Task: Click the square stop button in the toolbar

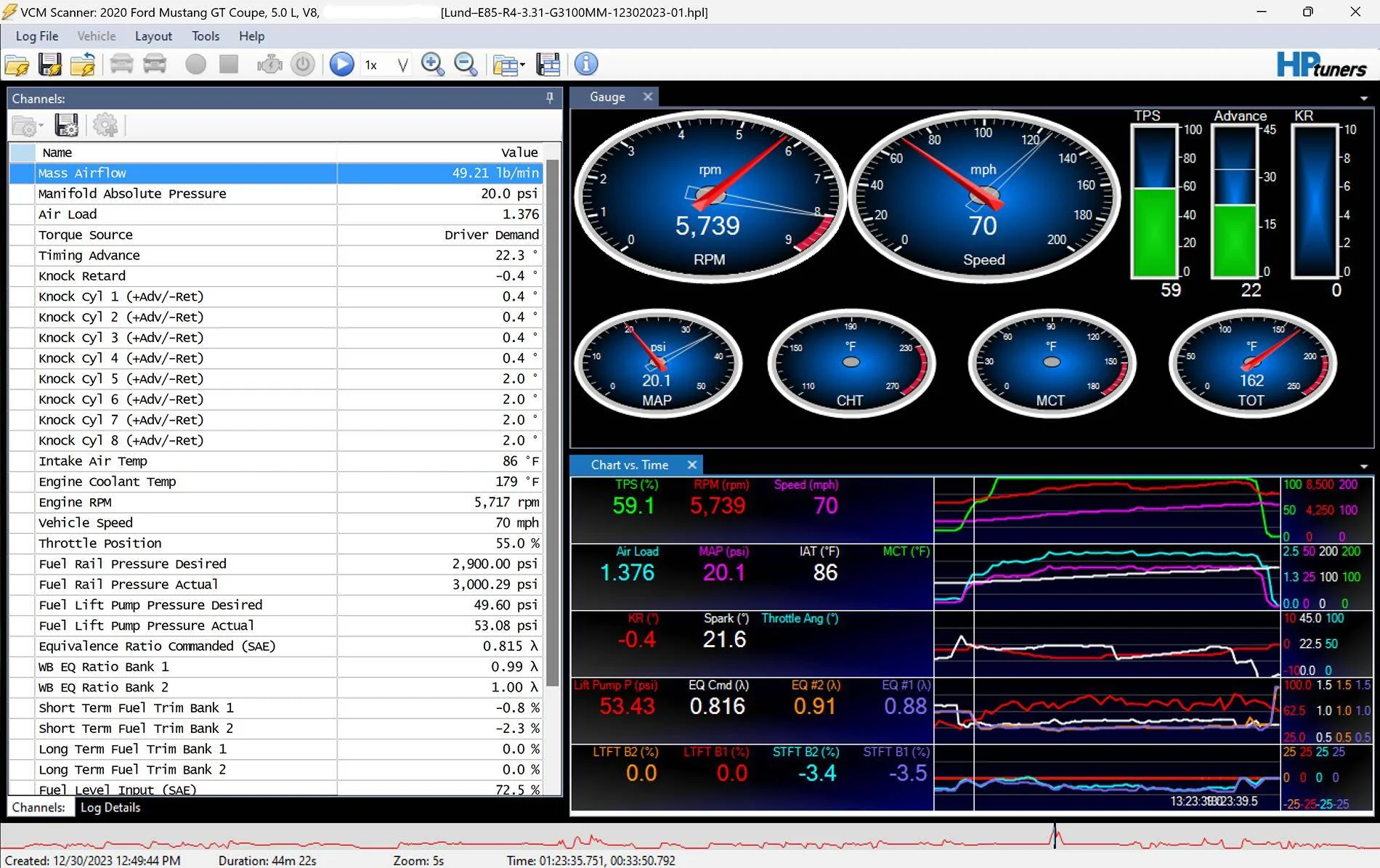Action: pyautogui.click(x=229, y=65)
